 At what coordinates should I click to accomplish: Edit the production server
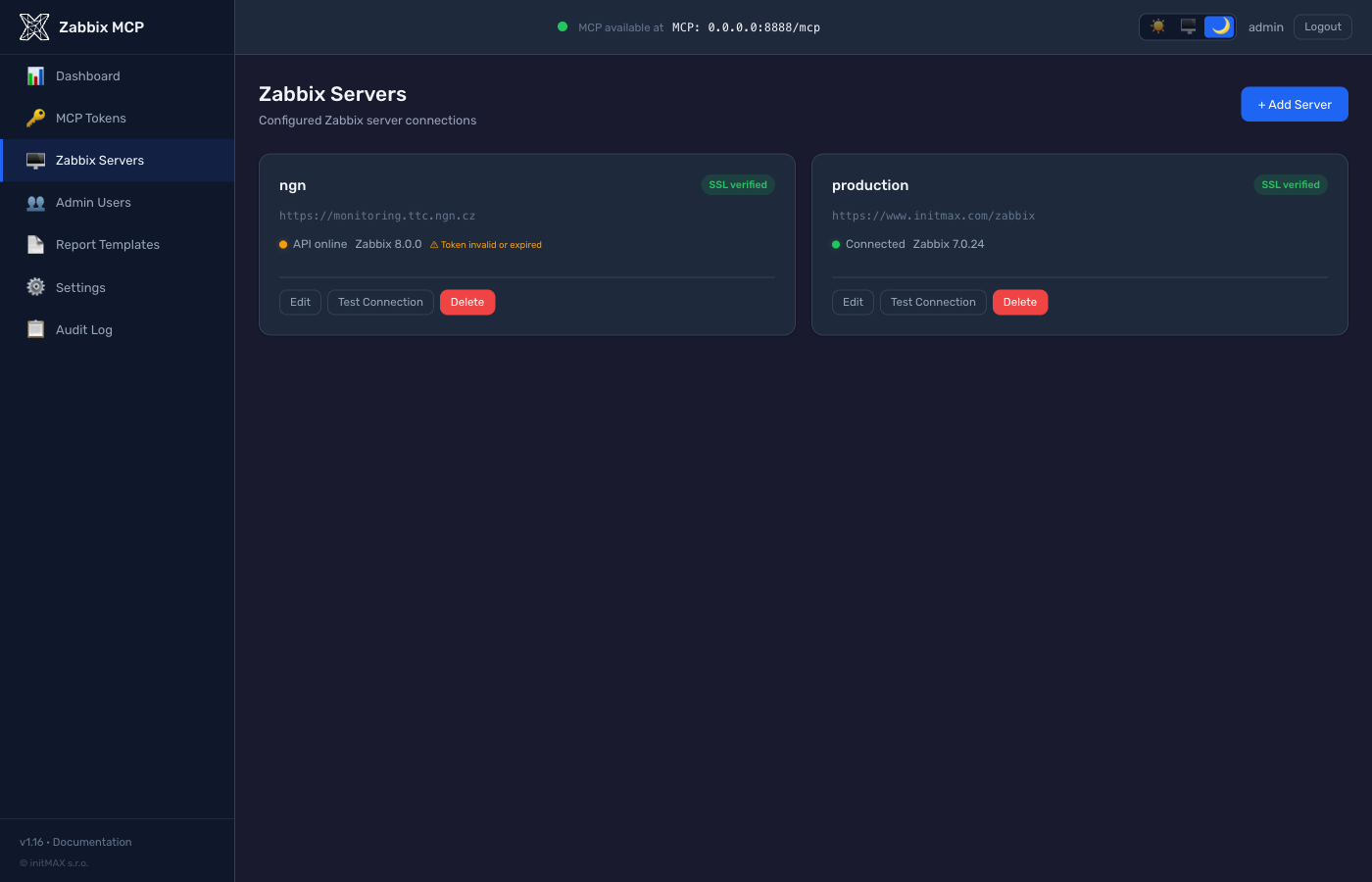pyautogui.click(x=852, y=302)
